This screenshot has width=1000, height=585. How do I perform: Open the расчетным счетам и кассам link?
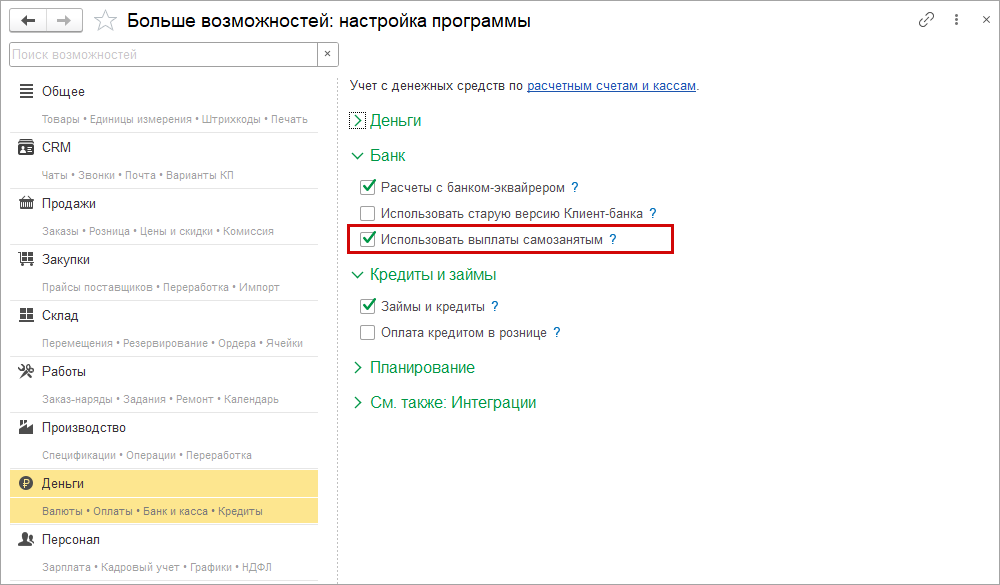[611, 86]
